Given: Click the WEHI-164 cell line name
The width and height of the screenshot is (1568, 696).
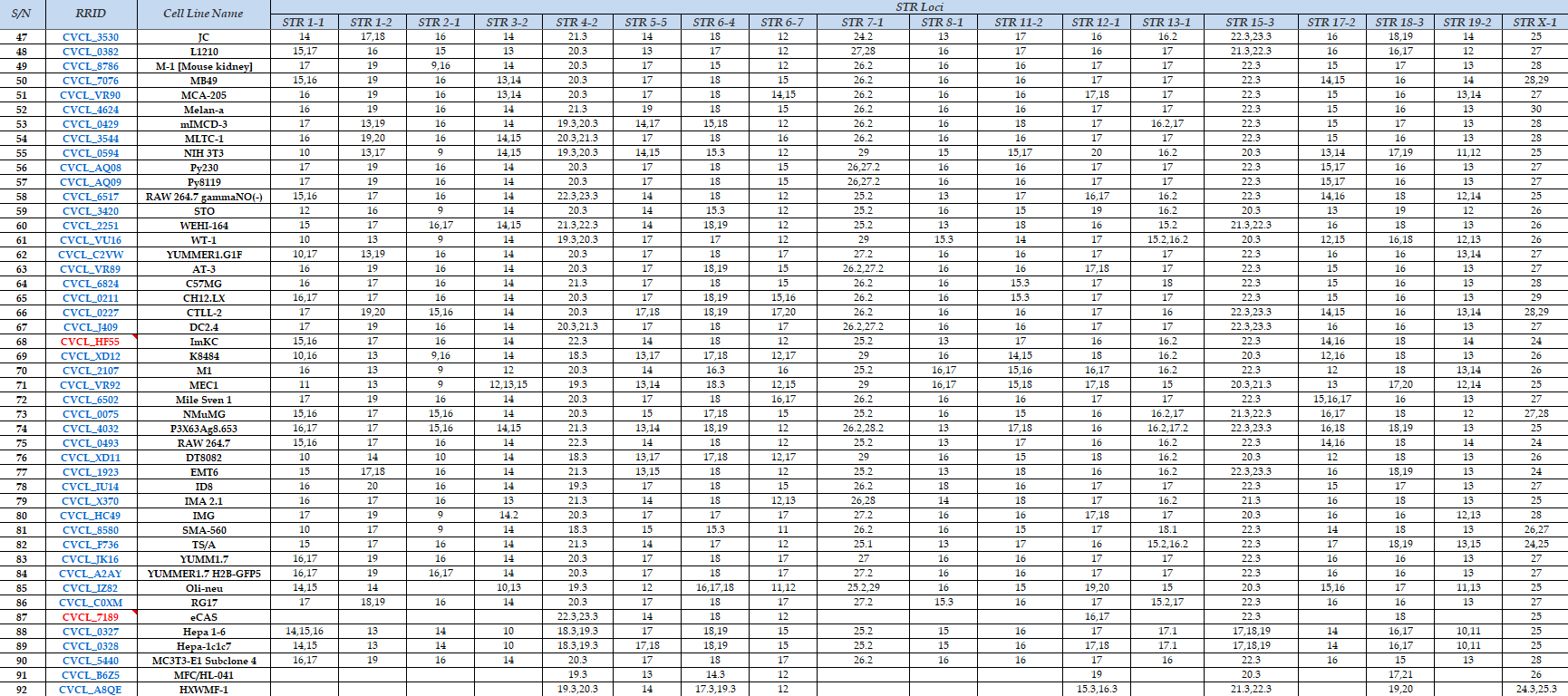Looking at the screenshot, I should 204,226.
